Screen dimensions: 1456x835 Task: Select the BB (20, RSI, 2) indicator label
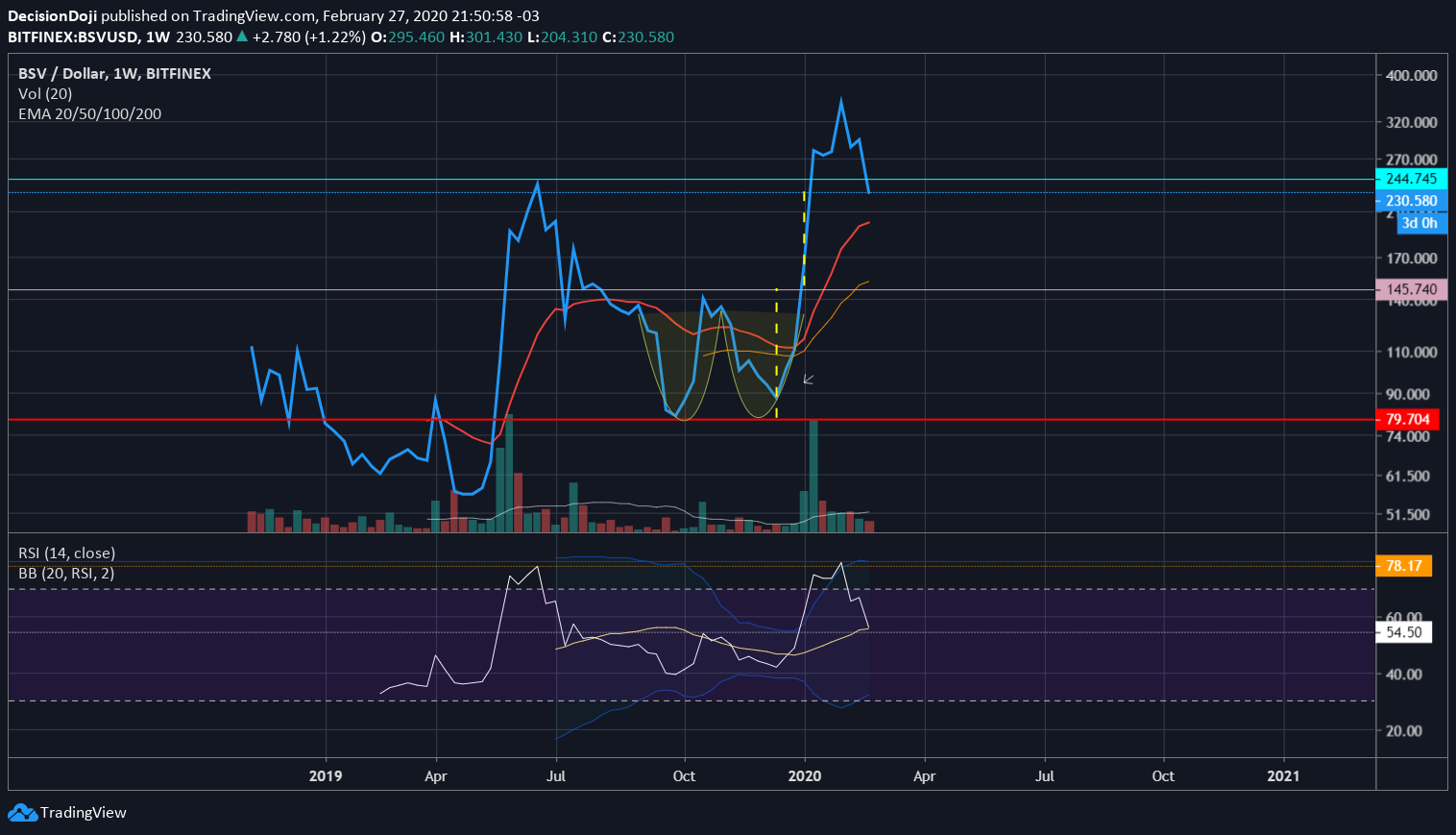[66, 574]
